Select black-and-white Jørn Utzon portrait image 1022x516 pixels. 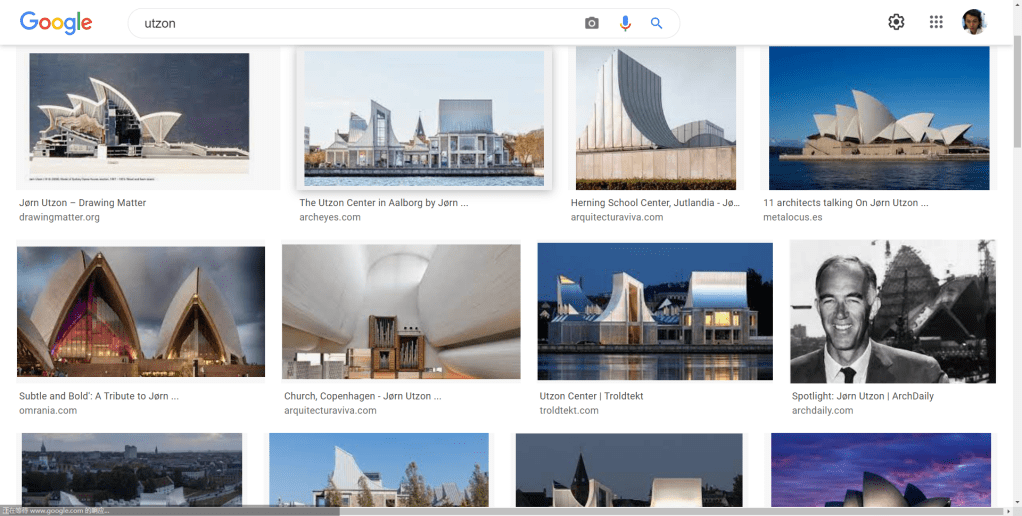coord(893,311)
